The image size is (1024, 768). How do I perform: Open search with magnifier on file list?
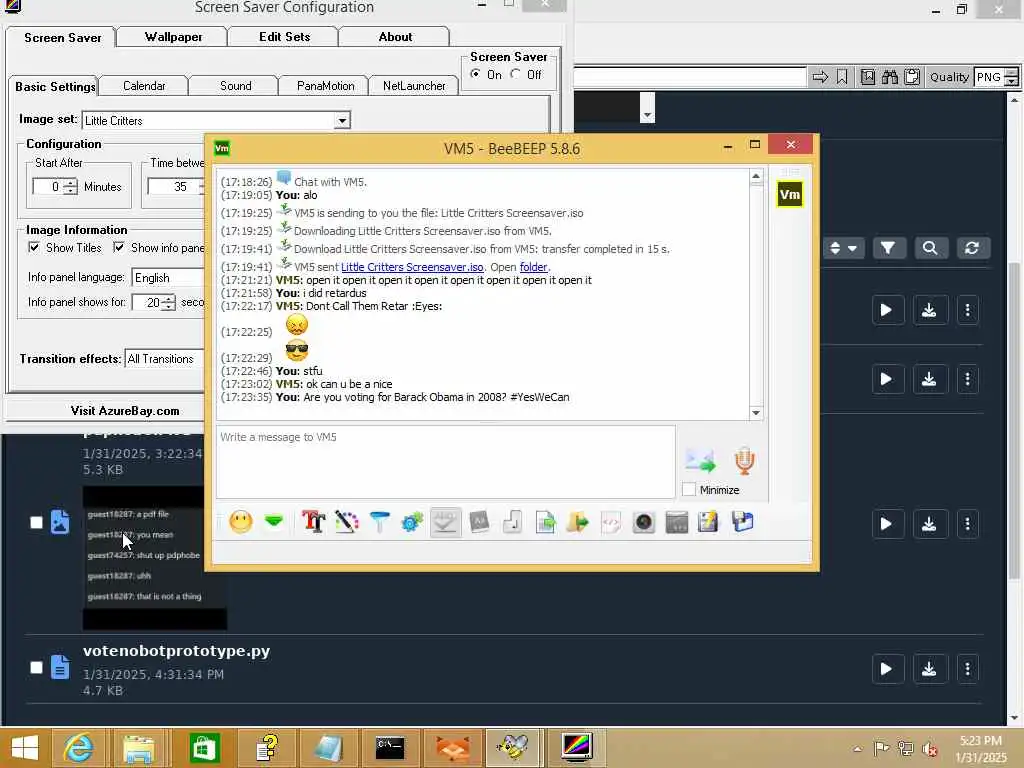click(930, 248)
